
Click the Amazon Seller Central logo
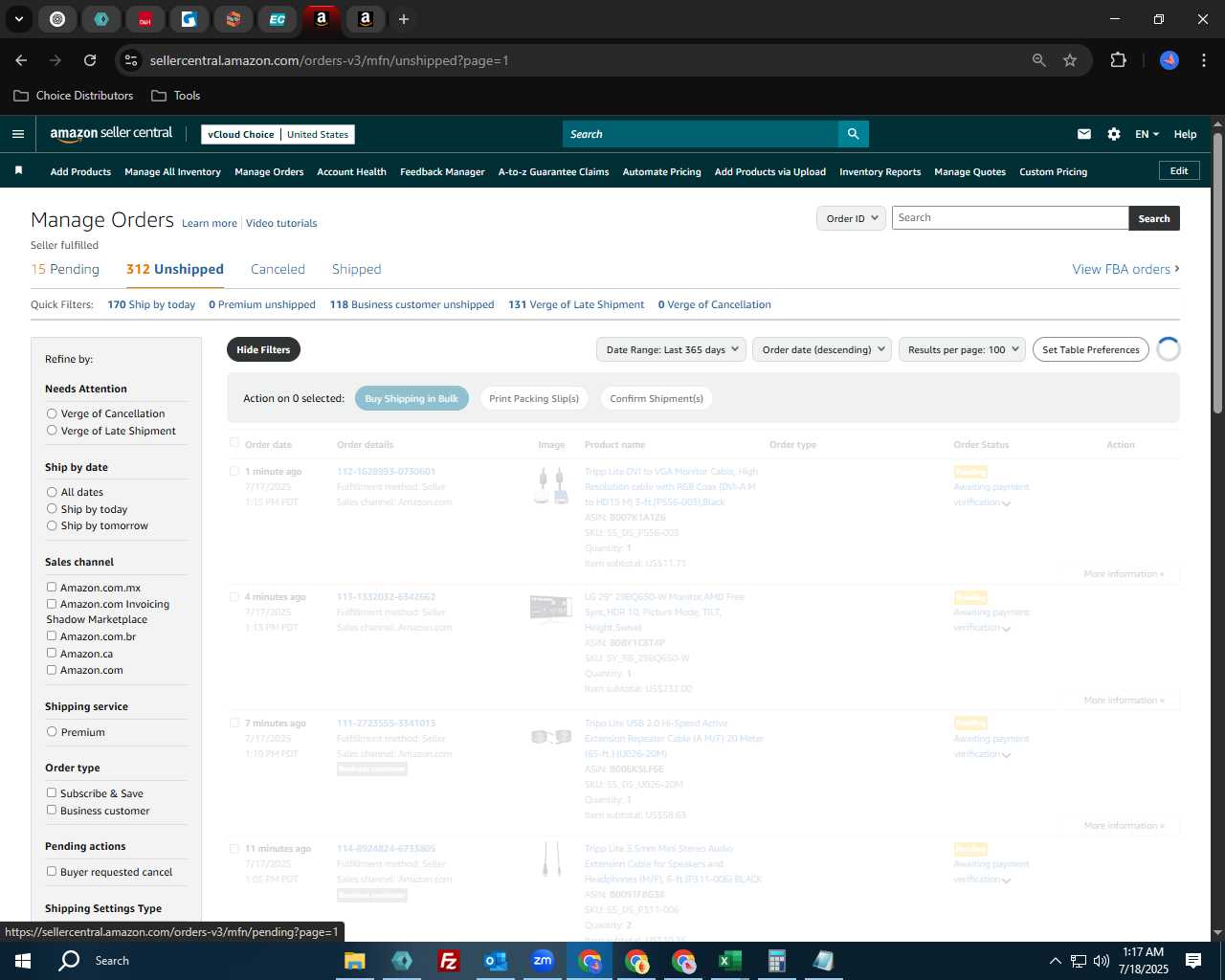[x=111, y=134]
